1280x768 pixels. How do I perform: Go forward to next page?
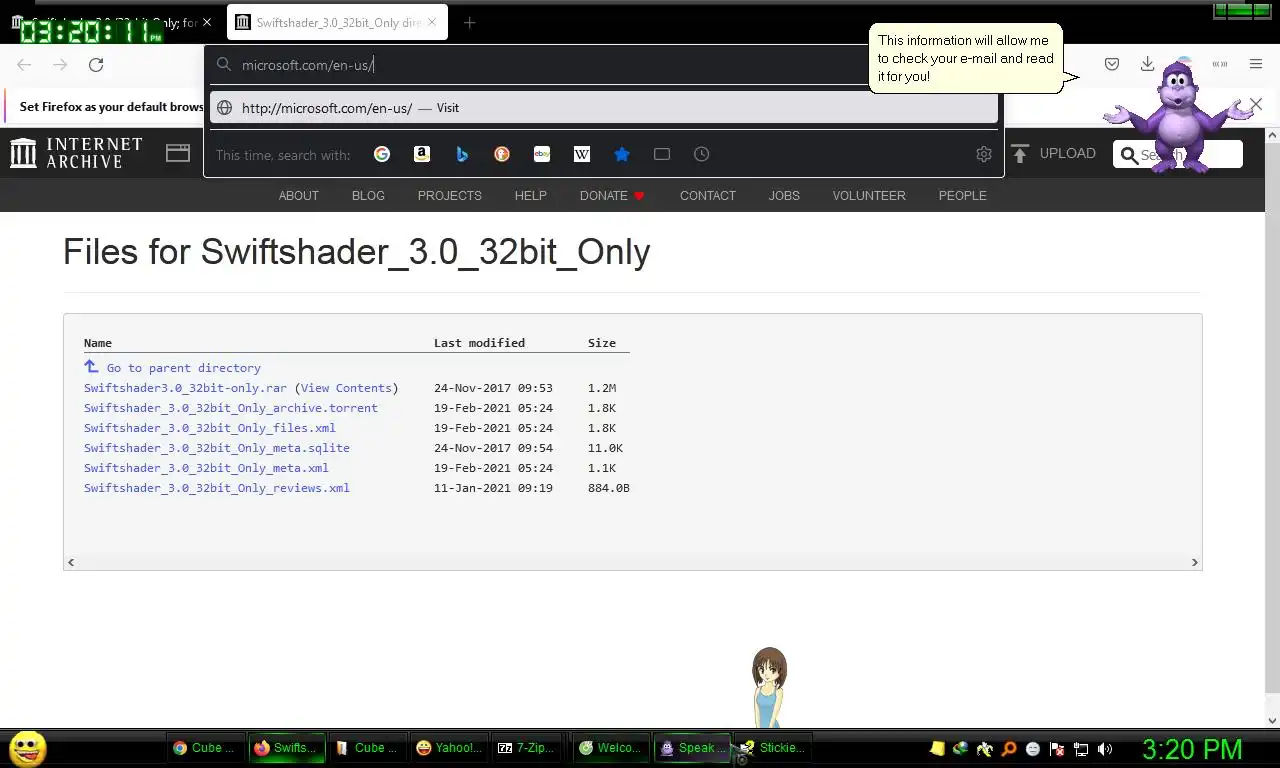[60, 65]
